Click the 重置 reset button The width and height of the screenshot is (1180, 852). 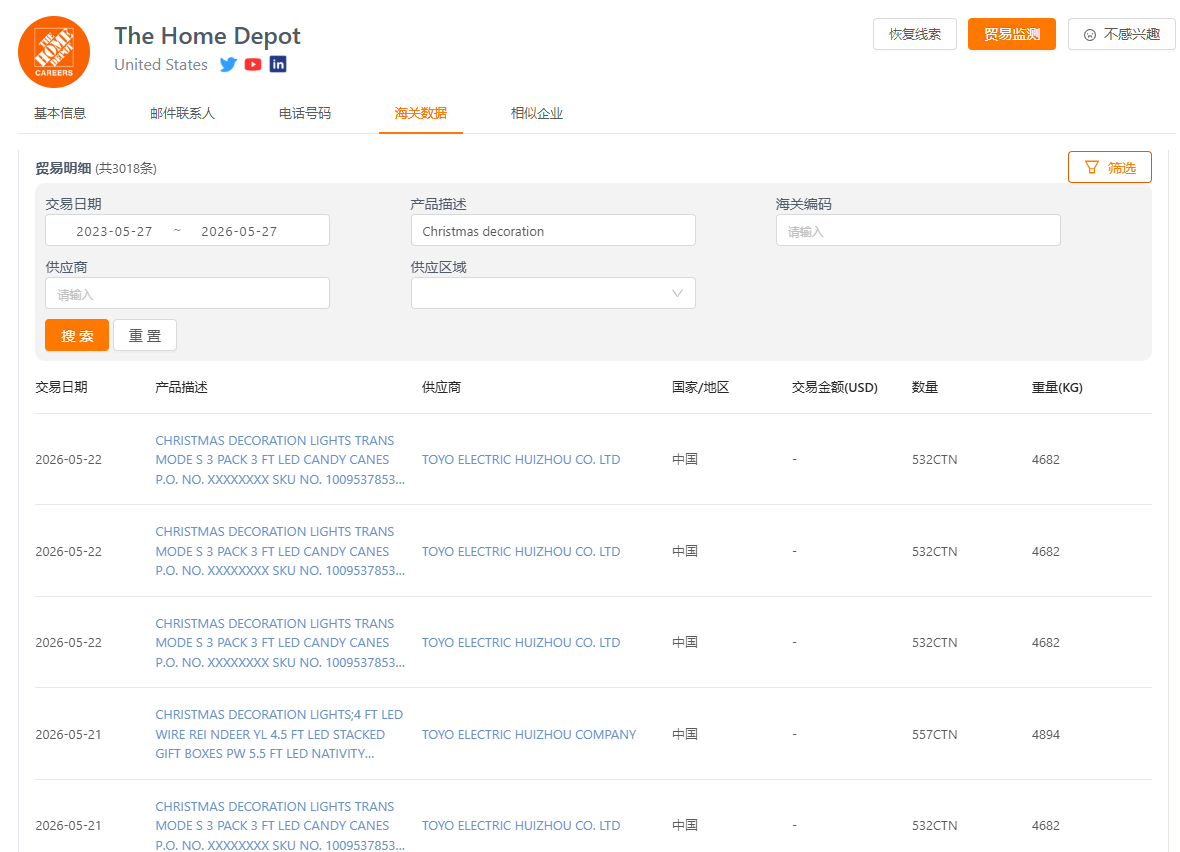click(x=145, y=336)
